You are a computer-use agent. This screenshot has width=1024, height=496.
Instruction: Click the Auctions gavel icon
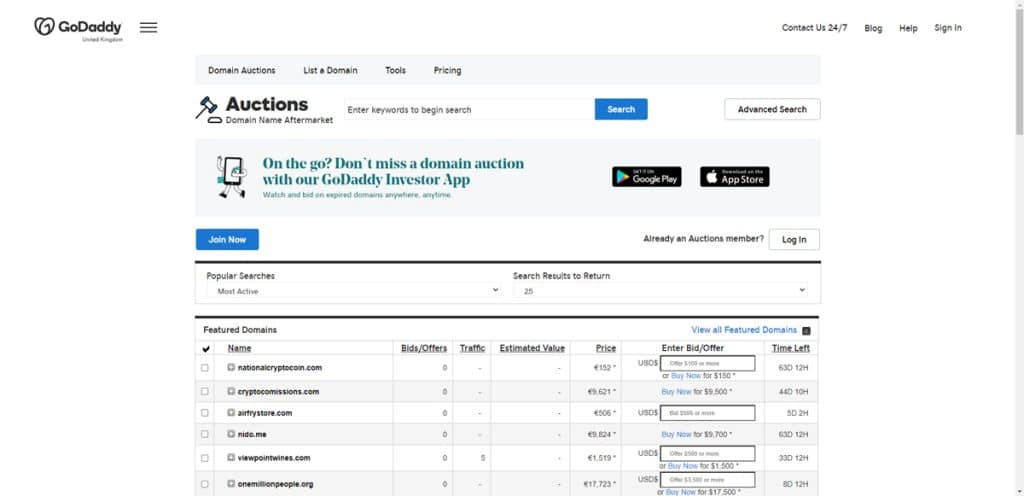(208, 109)
